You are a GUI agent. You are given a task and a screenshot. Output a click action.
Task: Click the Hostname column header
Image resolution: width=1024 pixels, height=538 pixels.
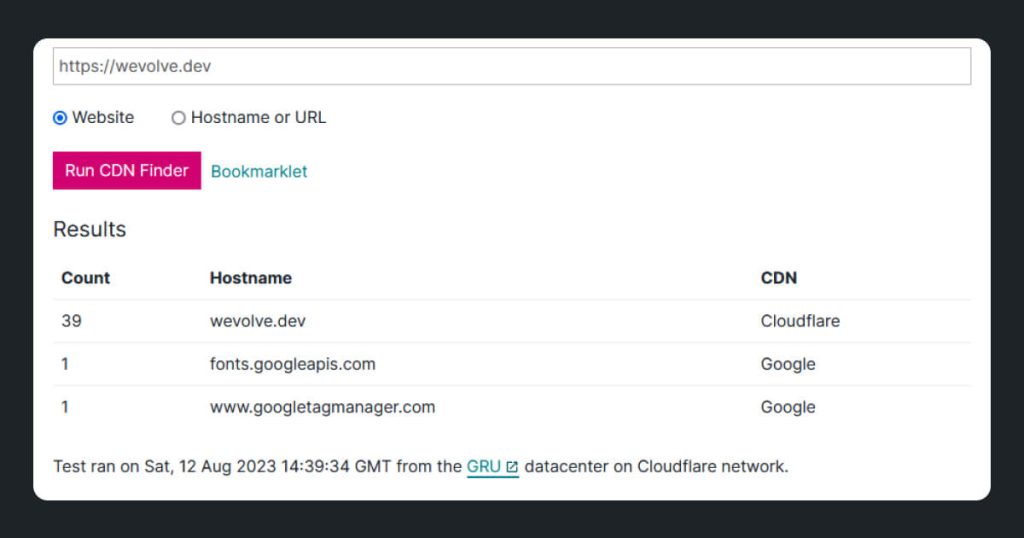(251, 278)
